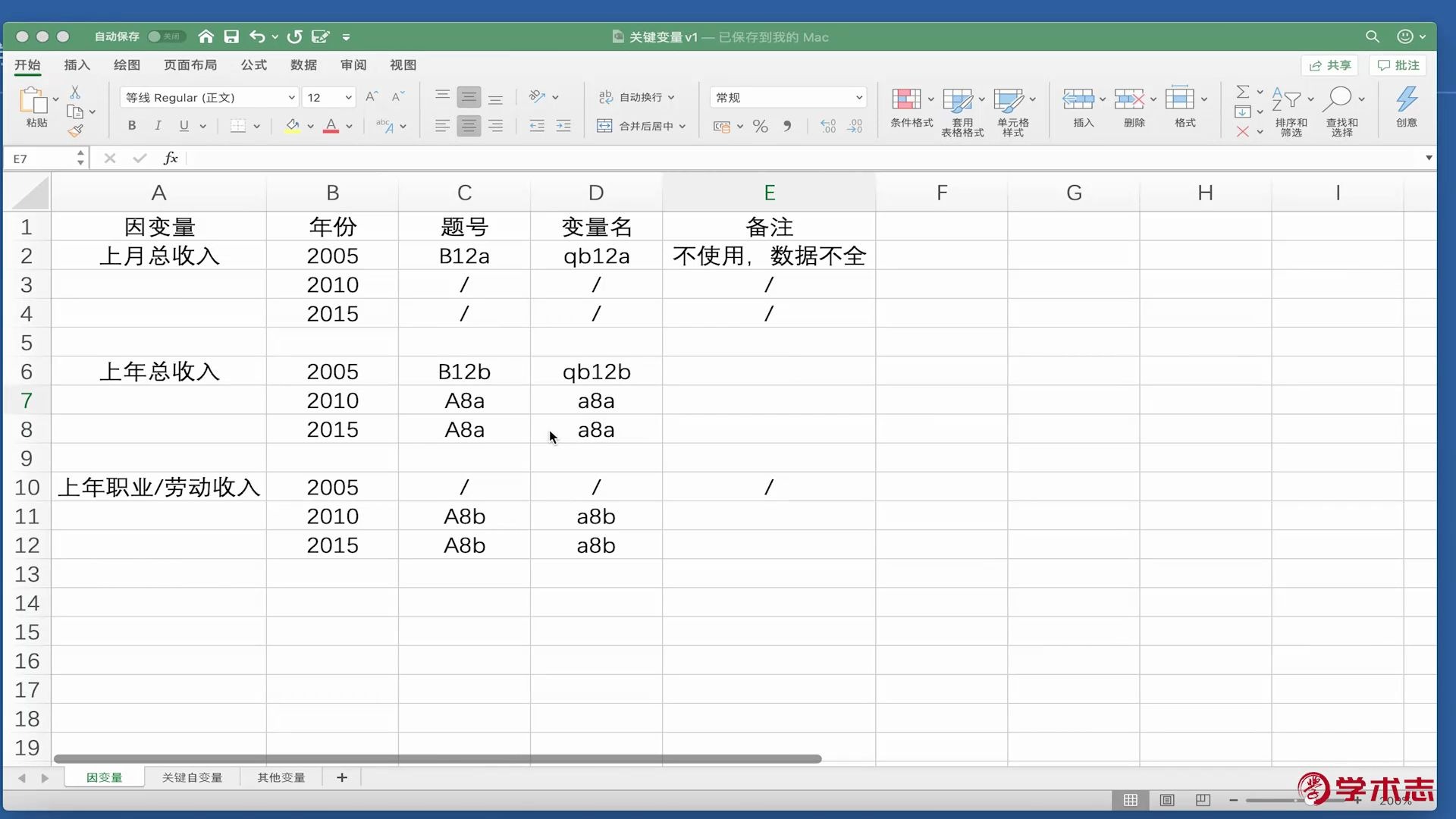Open the number format (常规) dropdown
This screenshot has height=819, width=1456.
[x=858, y=97]
